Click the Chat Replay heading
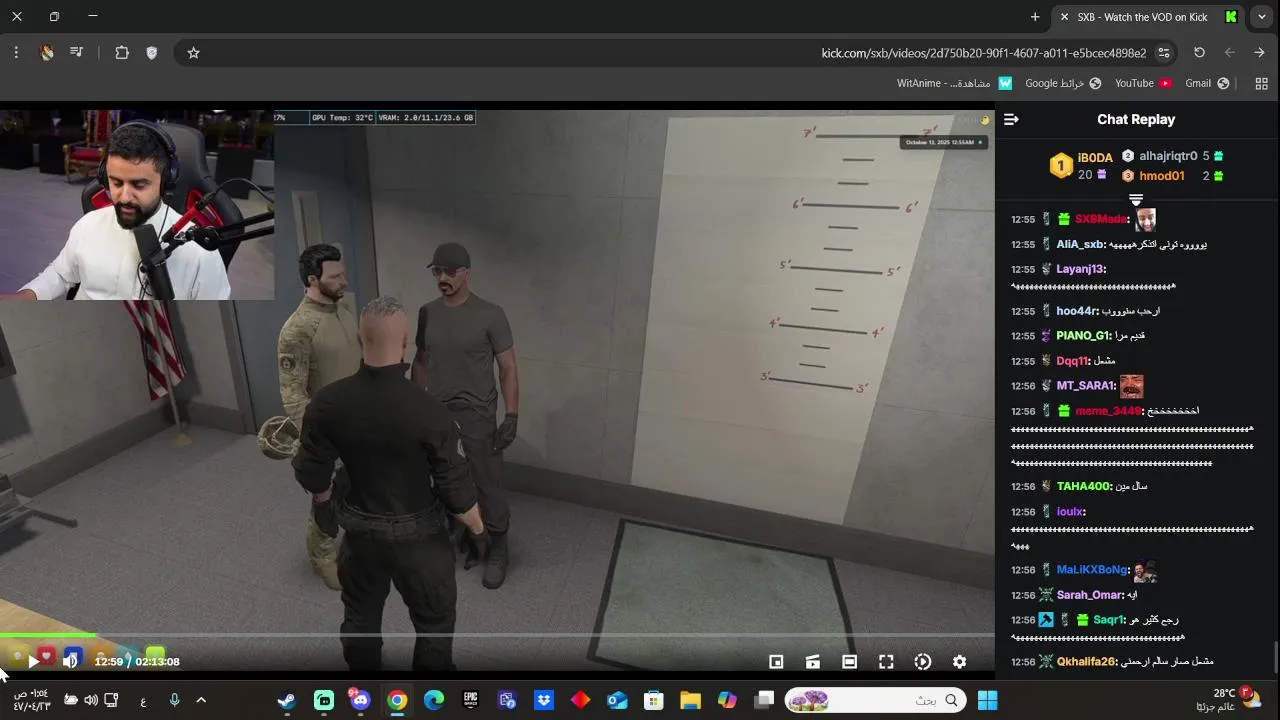Viewport: 1280px width, 720px height. (1136, 119)
